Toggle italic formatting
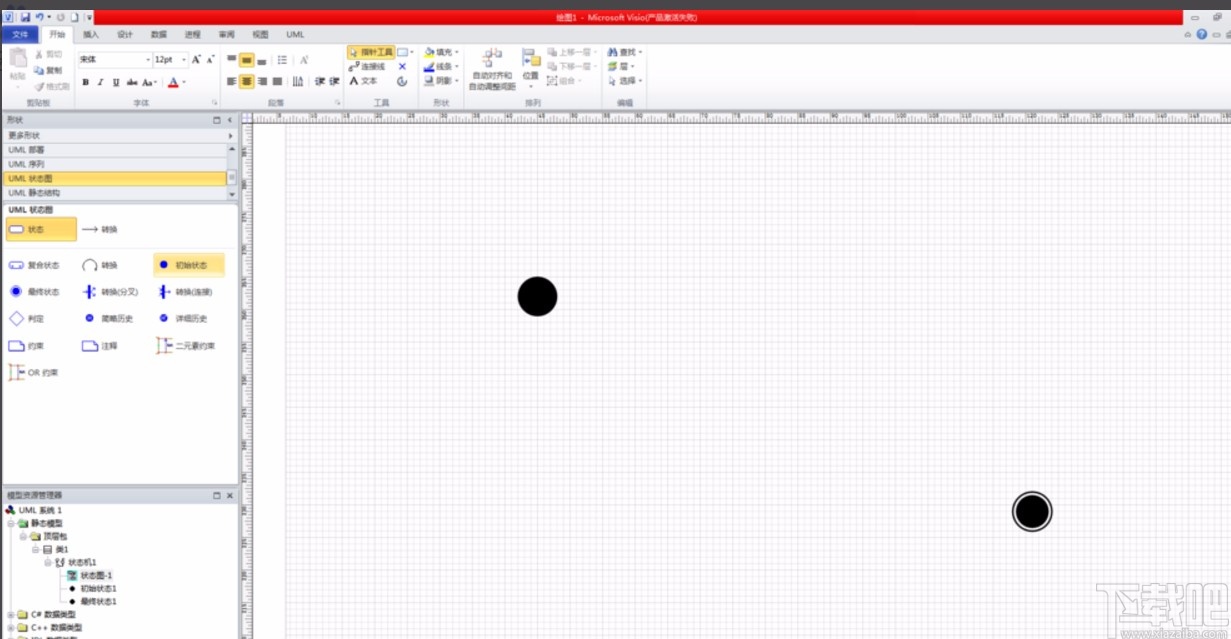The image size is (1231, 639). coord(103,82)
